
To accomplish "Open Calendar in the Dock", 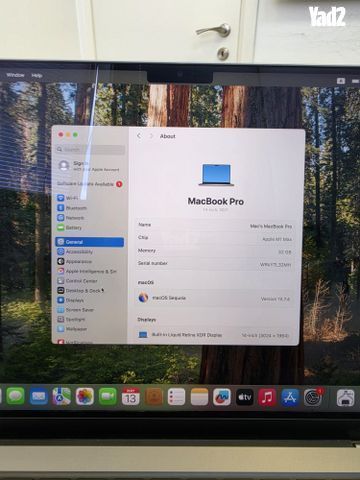I will 131,397.
